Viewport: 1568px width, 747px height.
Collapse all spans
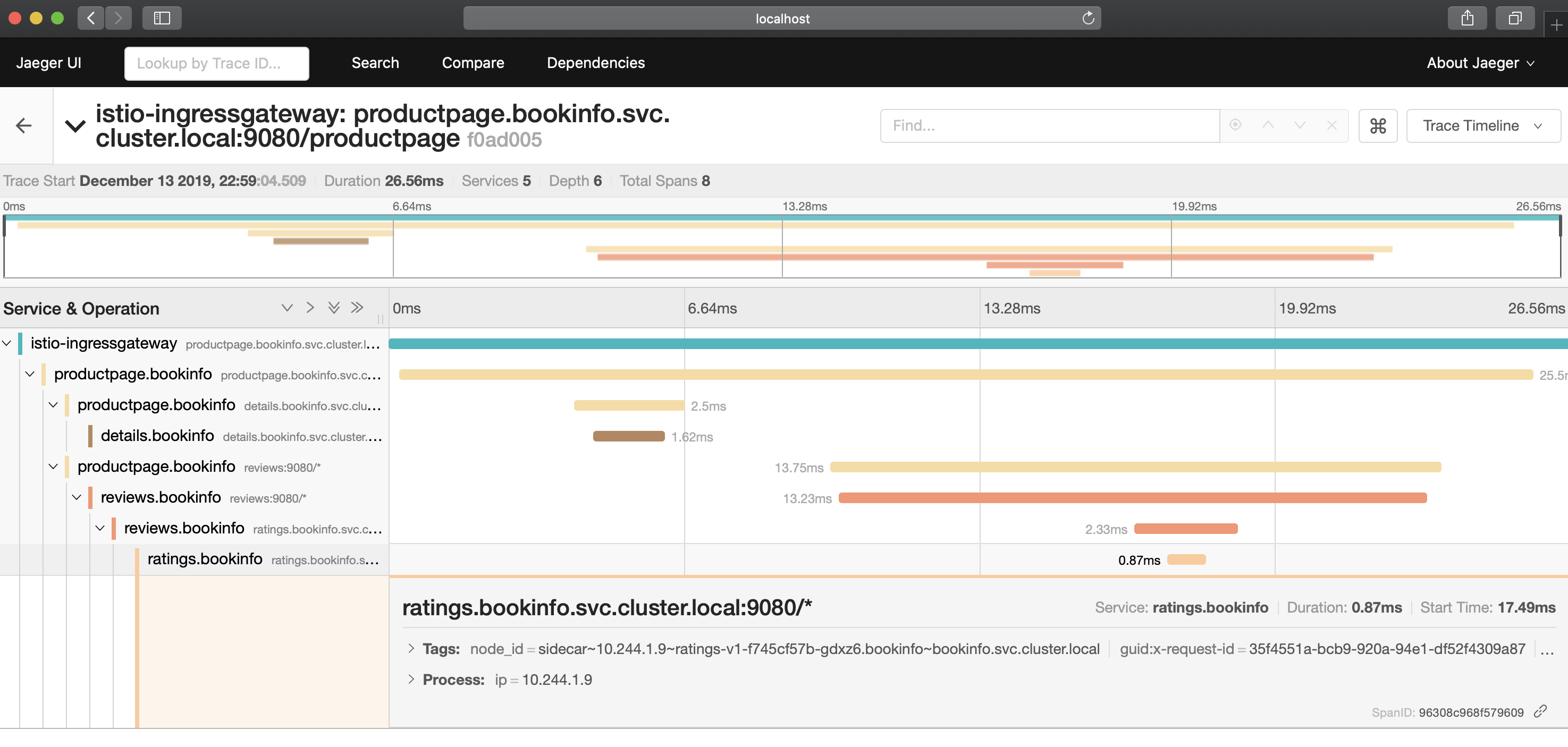[357, 308]
